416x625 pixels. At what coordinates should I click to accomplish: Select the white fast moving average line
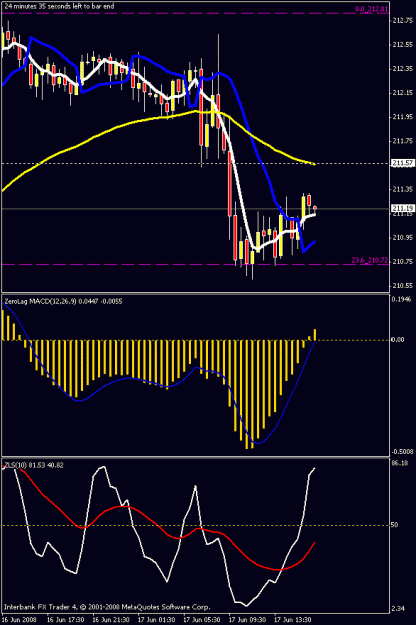point(236,179)
